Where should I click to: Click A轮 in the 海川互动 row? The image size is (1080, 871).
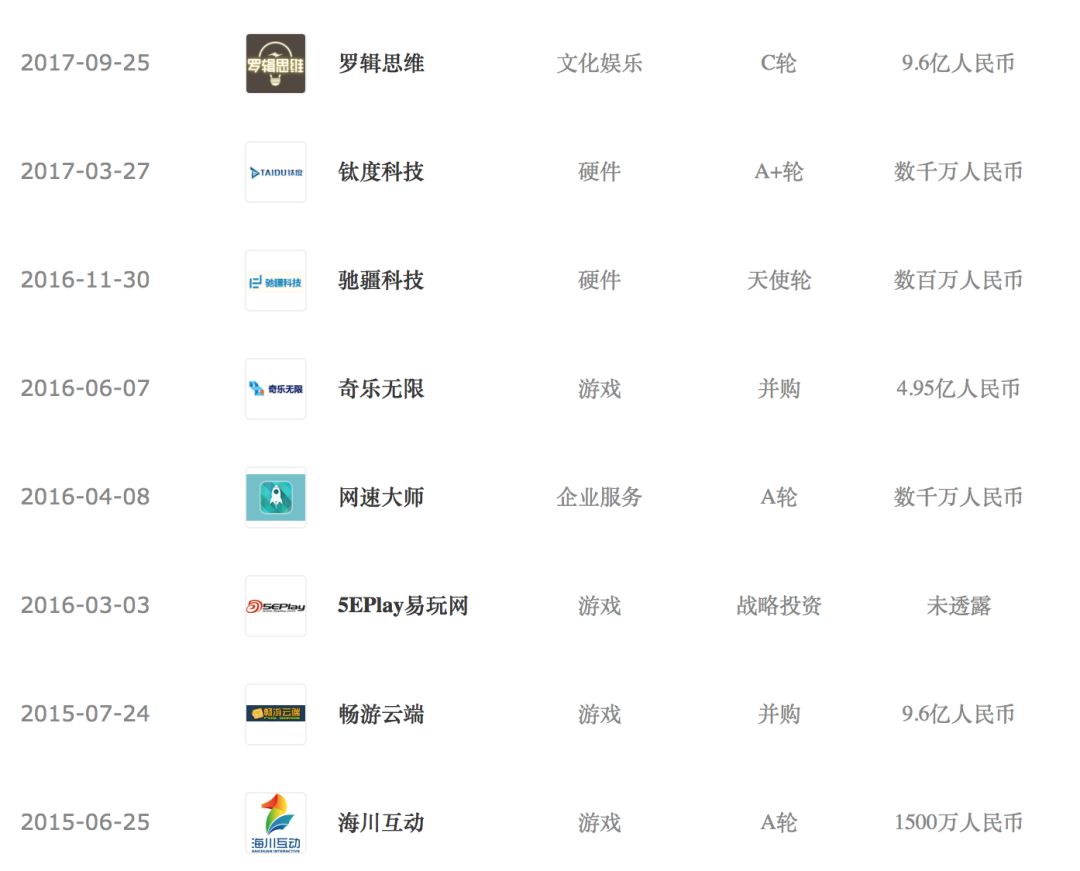(778, 822)
